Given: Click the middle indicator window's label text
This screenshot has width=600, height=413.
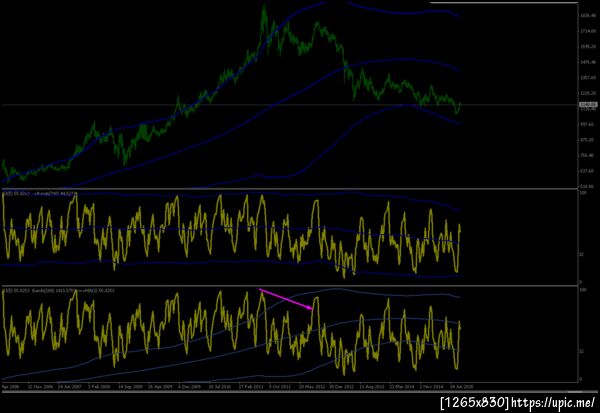Looking at the screenshot, I should pos(40,194).
